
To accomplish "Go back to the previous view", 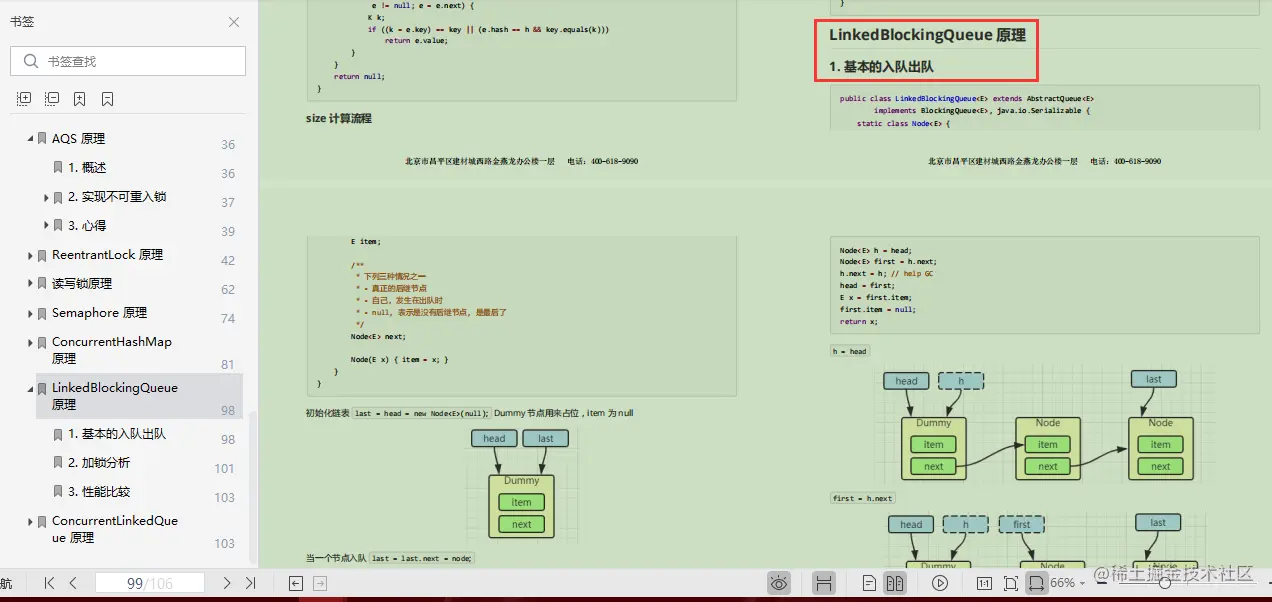I will point(296,583).
